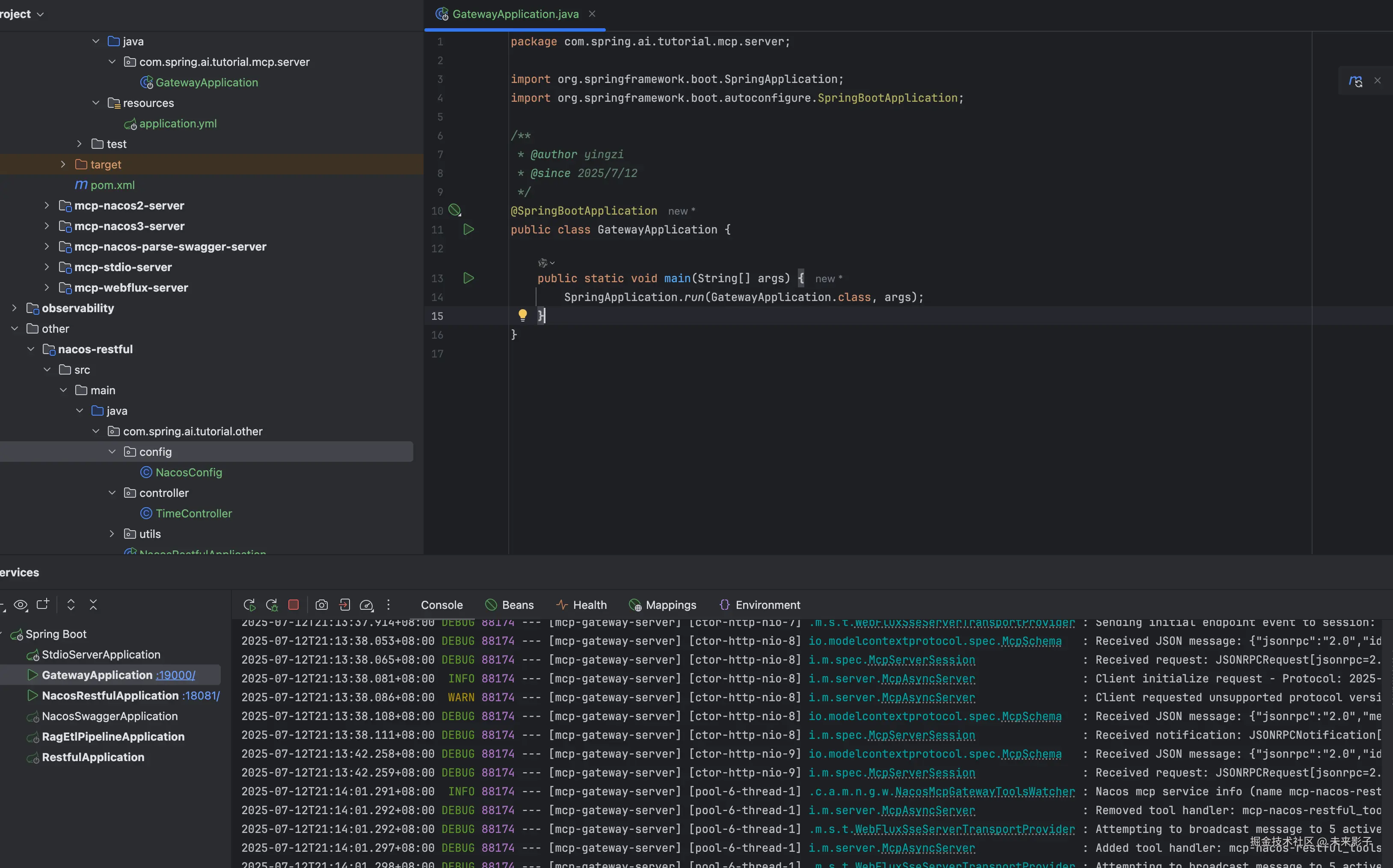Stop the running GatewayApplication

click(293, 605)
